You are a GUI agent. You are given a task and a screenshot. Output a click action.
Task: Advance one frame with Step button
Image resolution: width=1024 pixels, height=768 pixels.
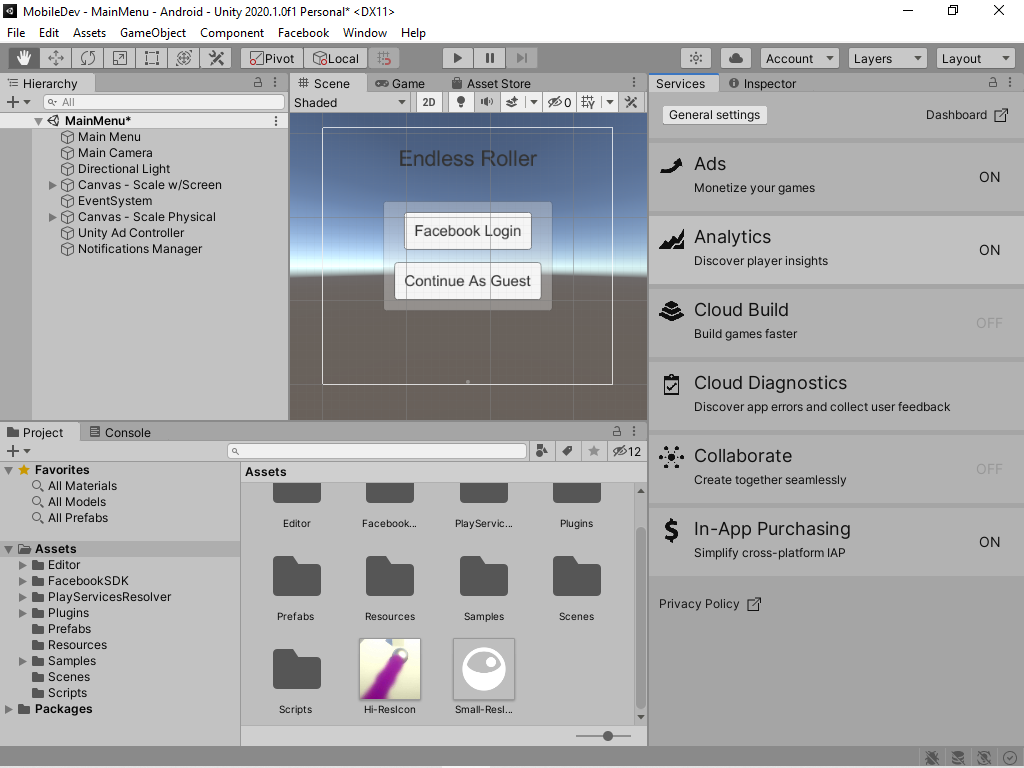pyautogui.click(x=522, y=58)
